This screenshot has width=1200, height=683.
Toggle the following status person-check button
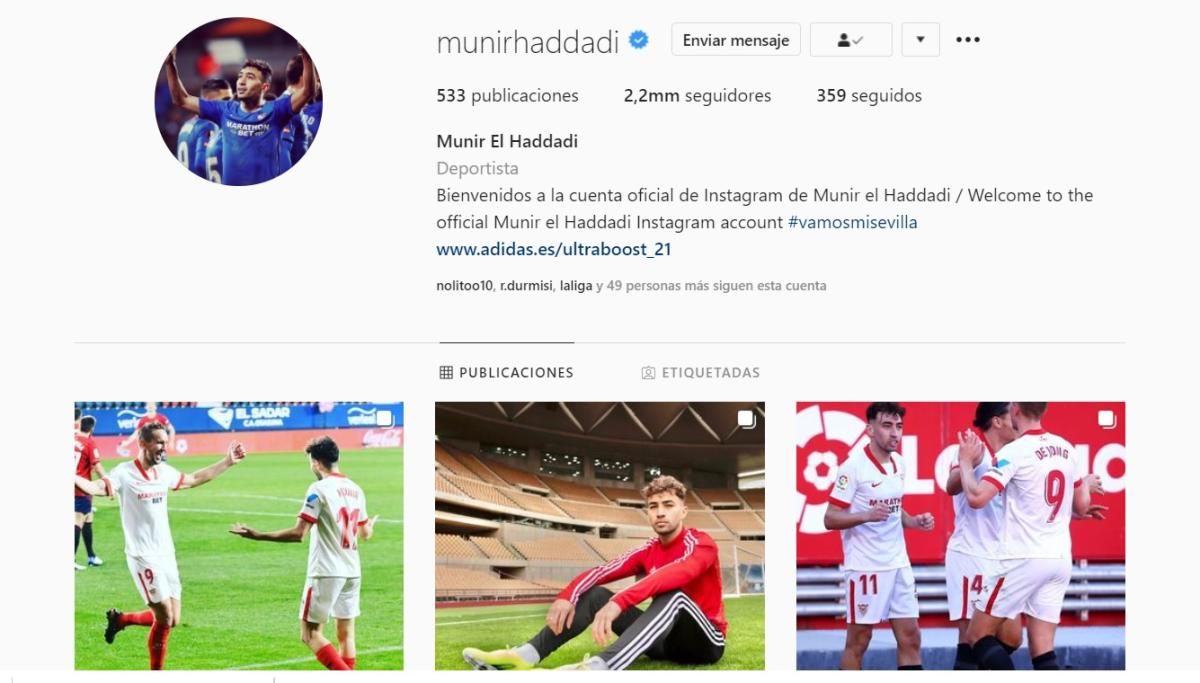coord(850,40)
